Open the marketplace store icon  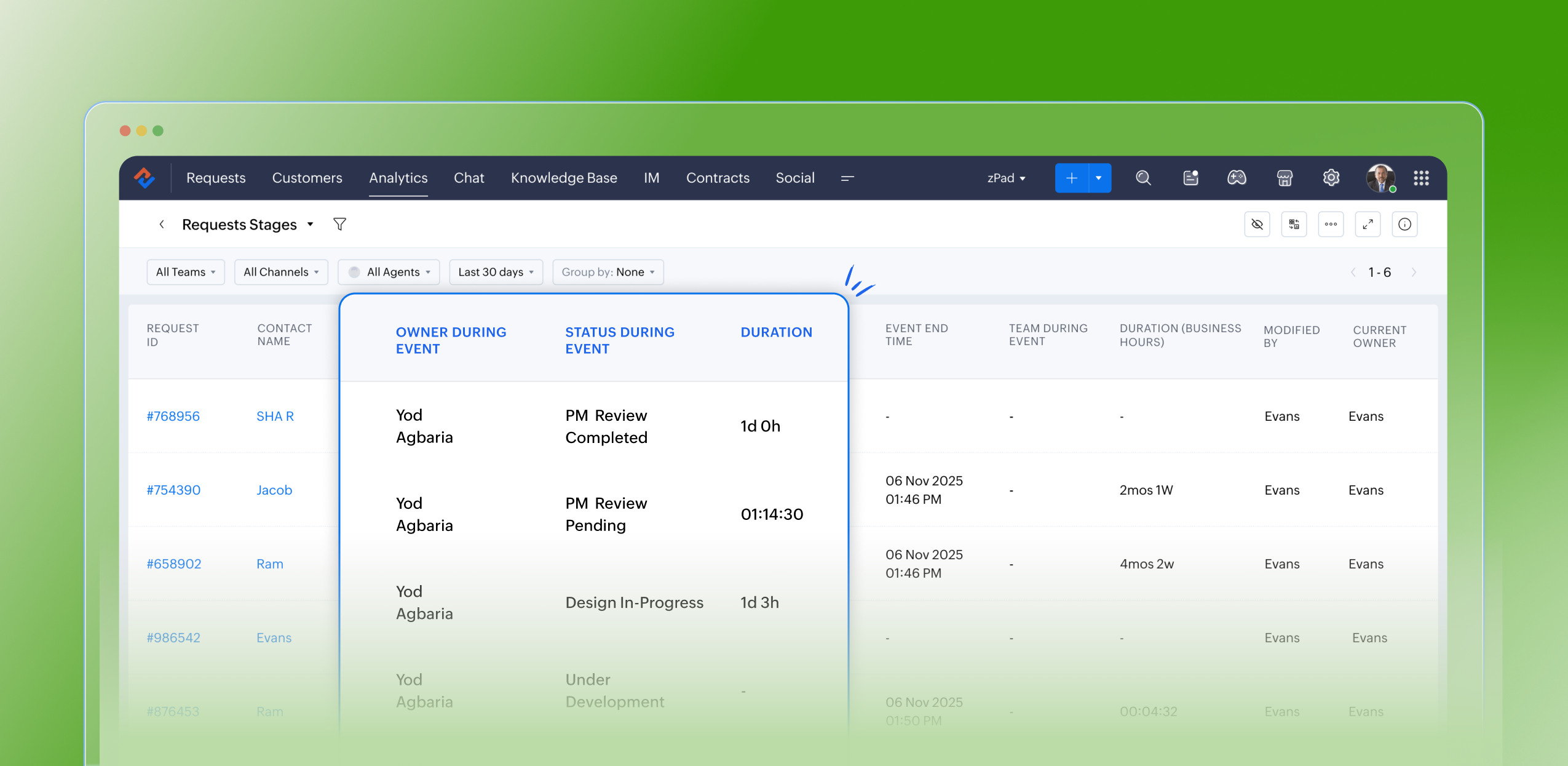(1285, 178)
